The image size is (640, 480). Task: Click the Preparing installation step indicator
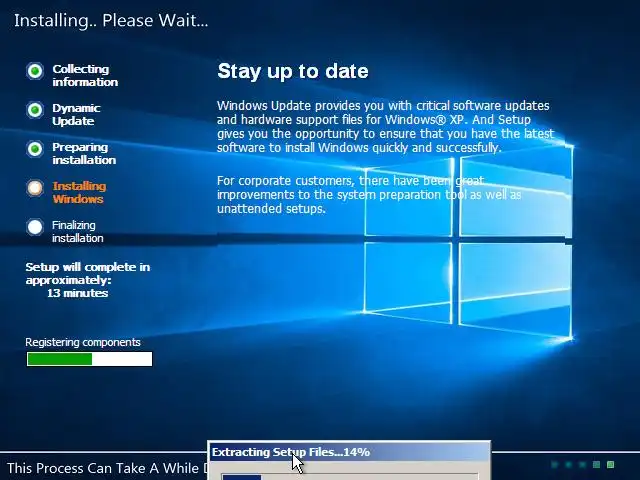pyautogui.click(x=35, y=149)
